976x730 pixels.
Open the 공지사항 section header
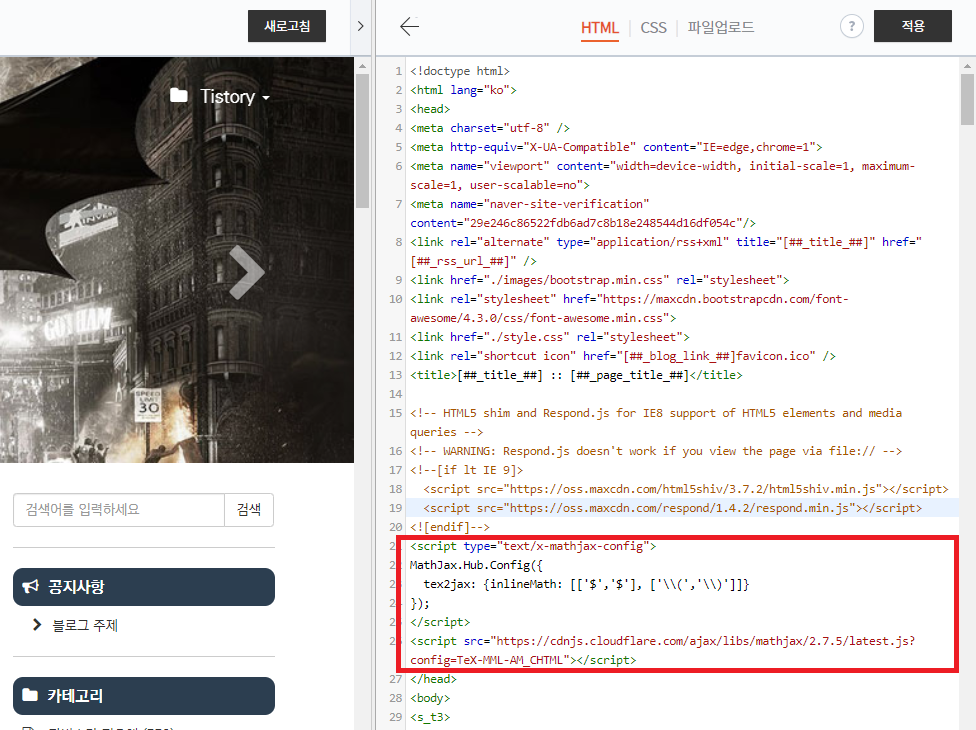(x=144, y=587)
